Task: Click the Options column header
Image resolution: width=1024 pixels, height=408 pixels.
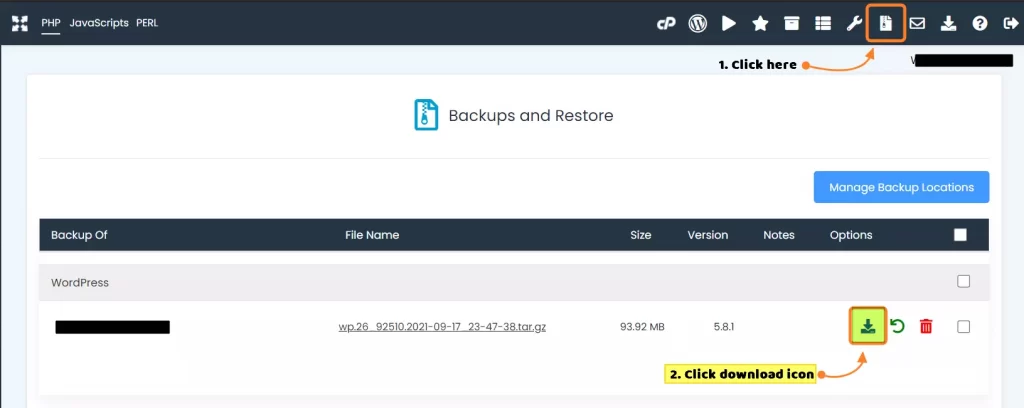Action: pos(851,235)
